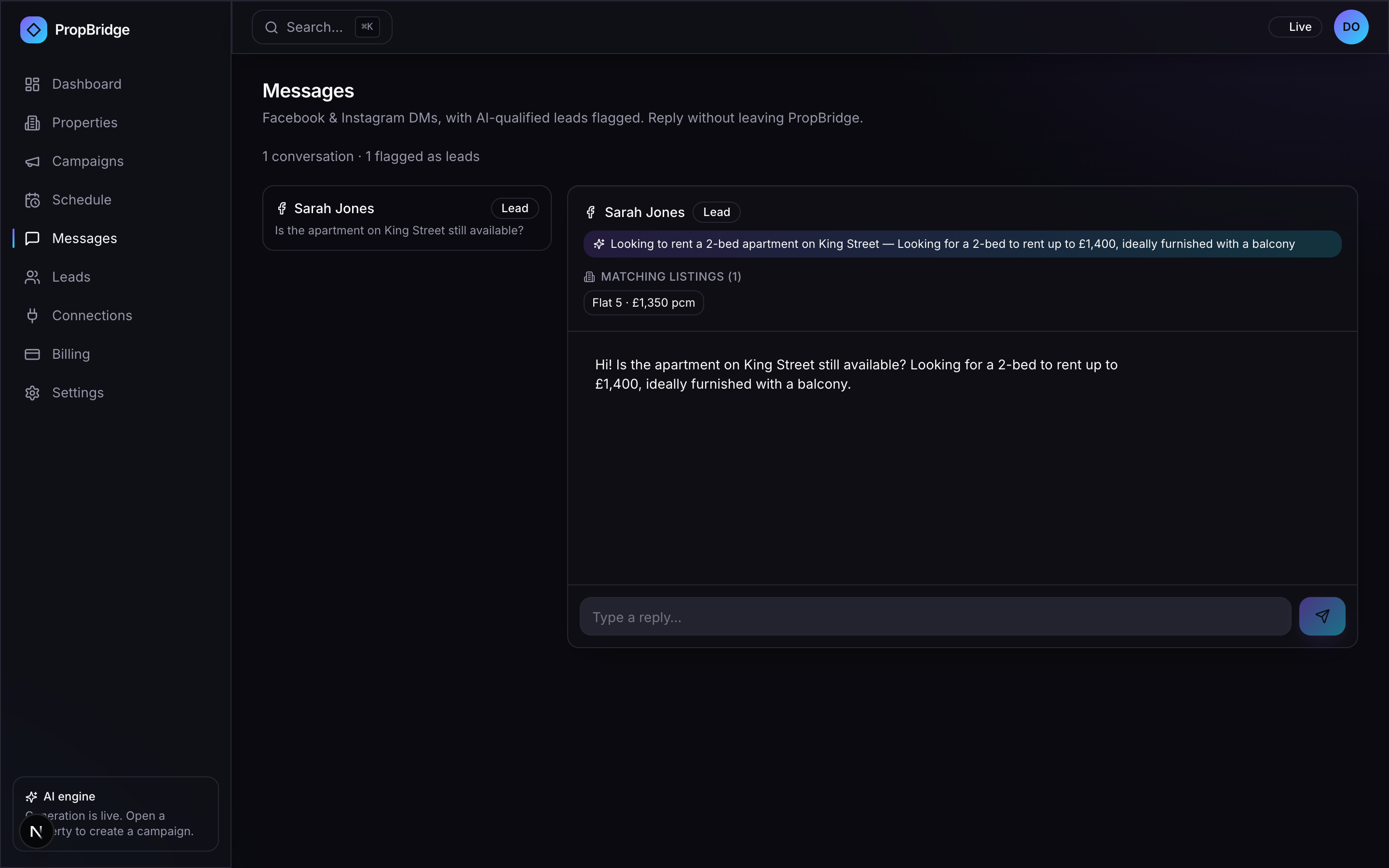Go to Billing
This screenshot has height=868, width=1389.
115,354
